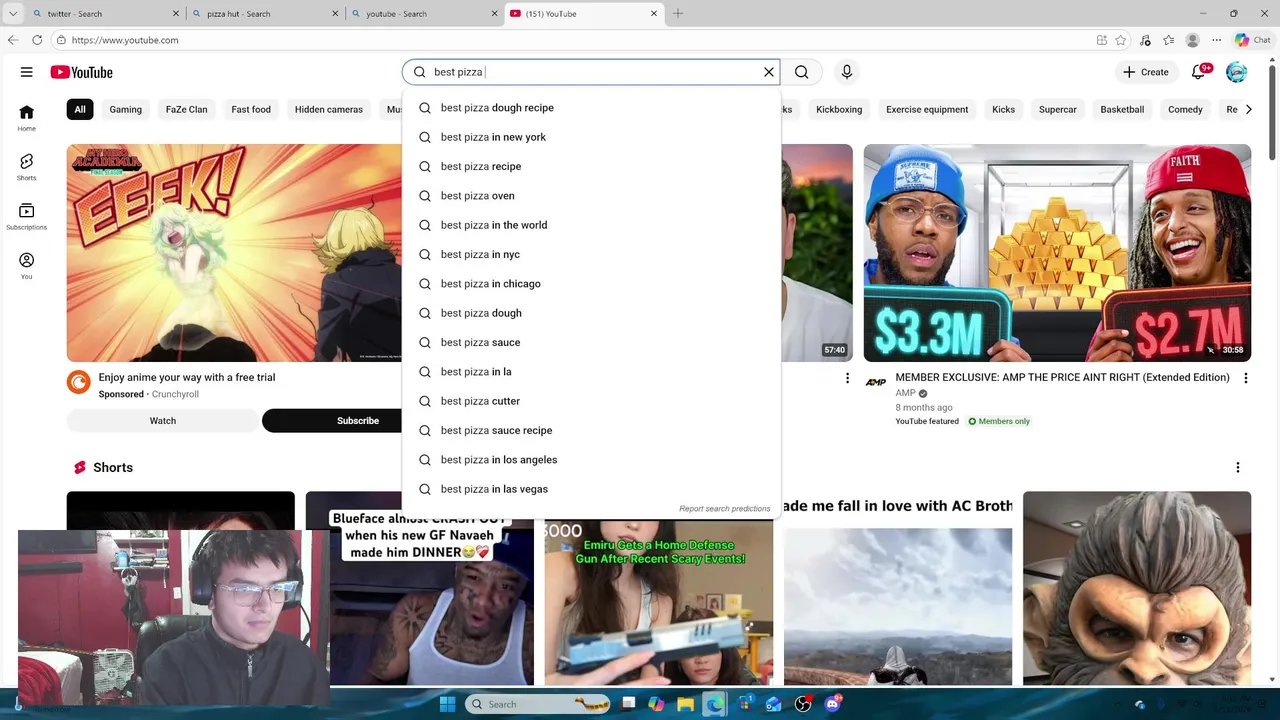Open the You section in the sidebar
This screenshot has height=720, width=1280.
click(27, 266)
